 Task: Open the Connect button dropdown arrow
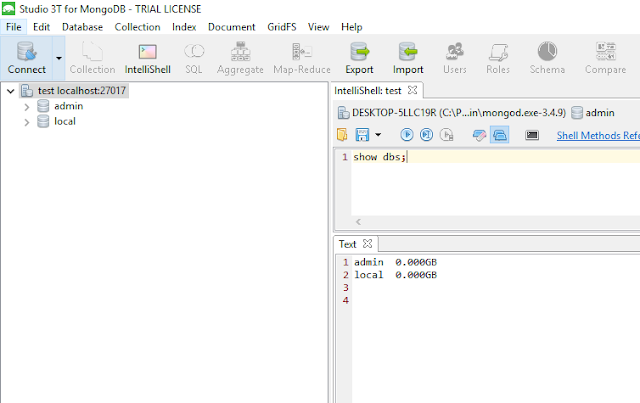pos(59,58)
